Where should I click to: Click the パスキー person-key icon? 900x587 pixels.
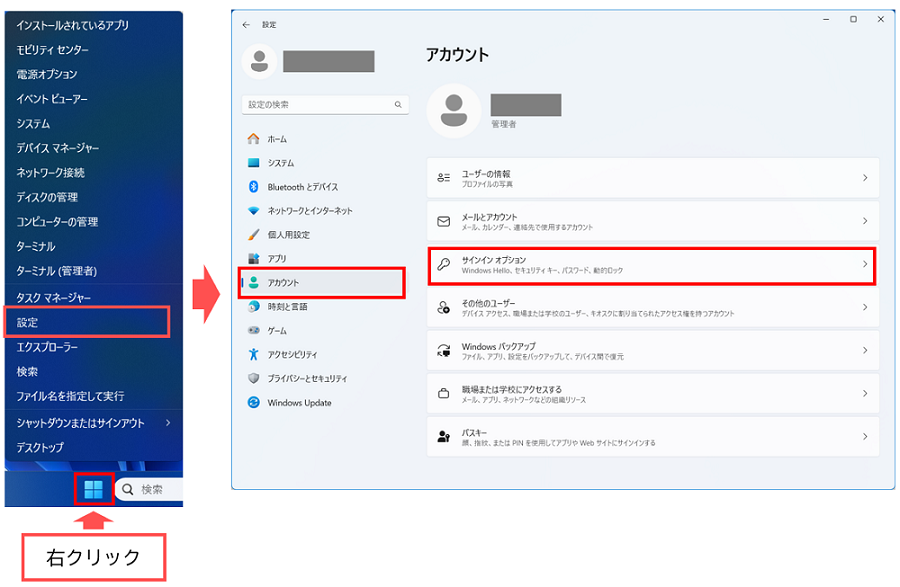click(444, 437)
